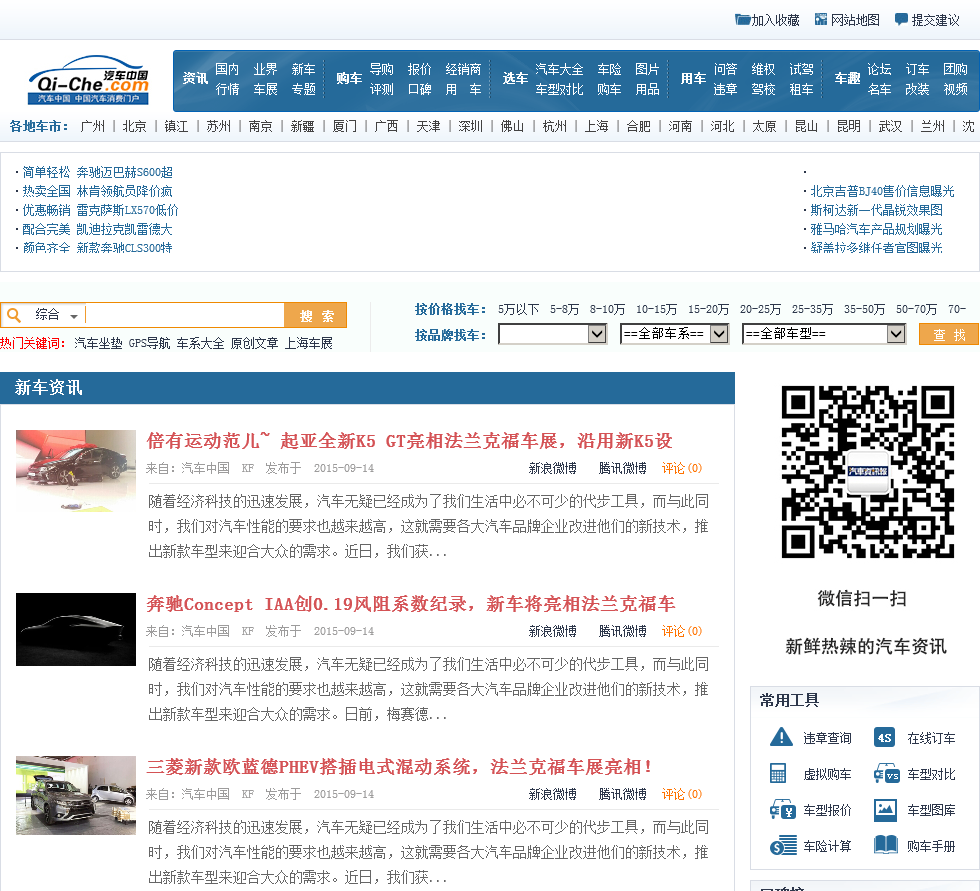Open 雅马哈汽车产品规划曝光 news link
This screenshot has height=891, width=980.
876,229
